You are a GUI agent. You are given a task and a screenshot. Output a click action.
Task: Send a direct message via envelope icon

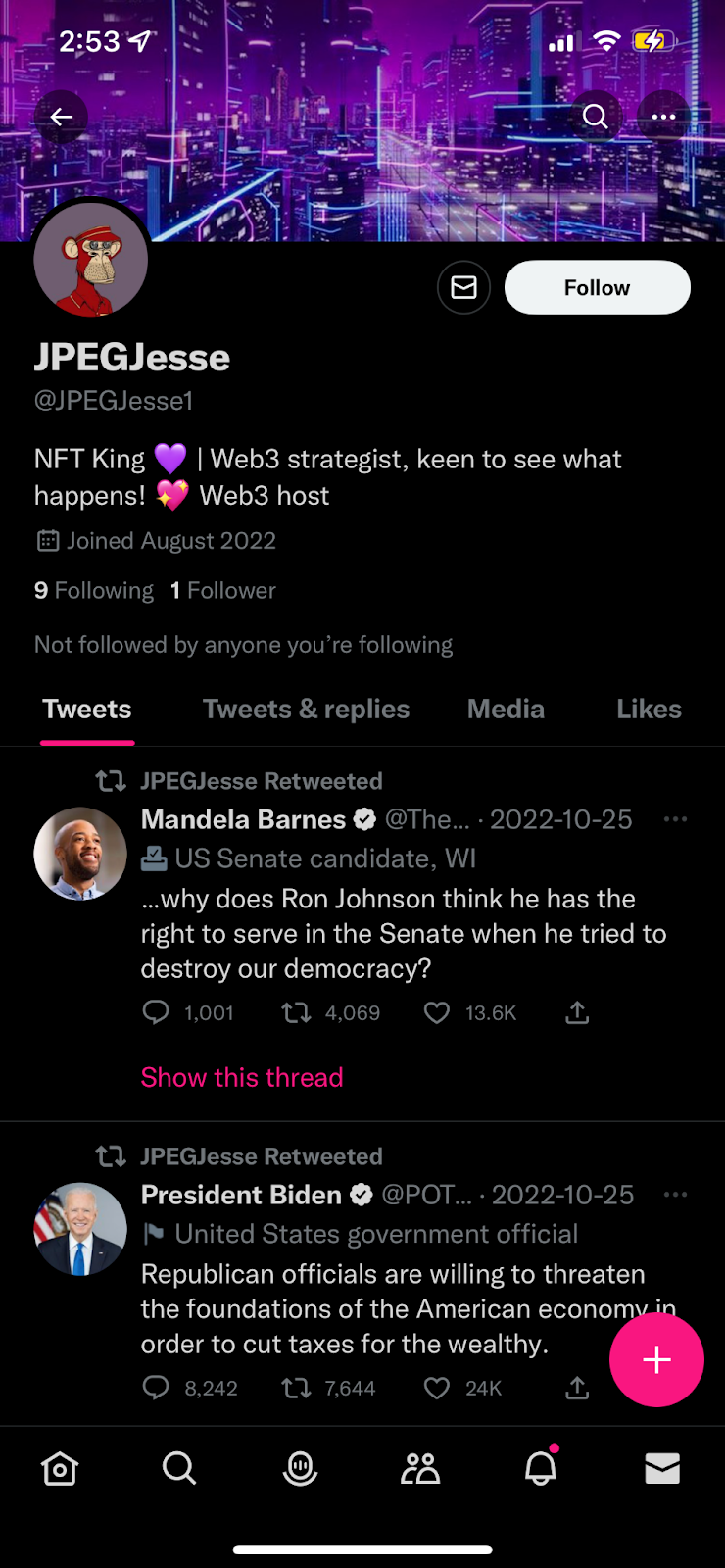pyautogui.click(x=463, y=287)
